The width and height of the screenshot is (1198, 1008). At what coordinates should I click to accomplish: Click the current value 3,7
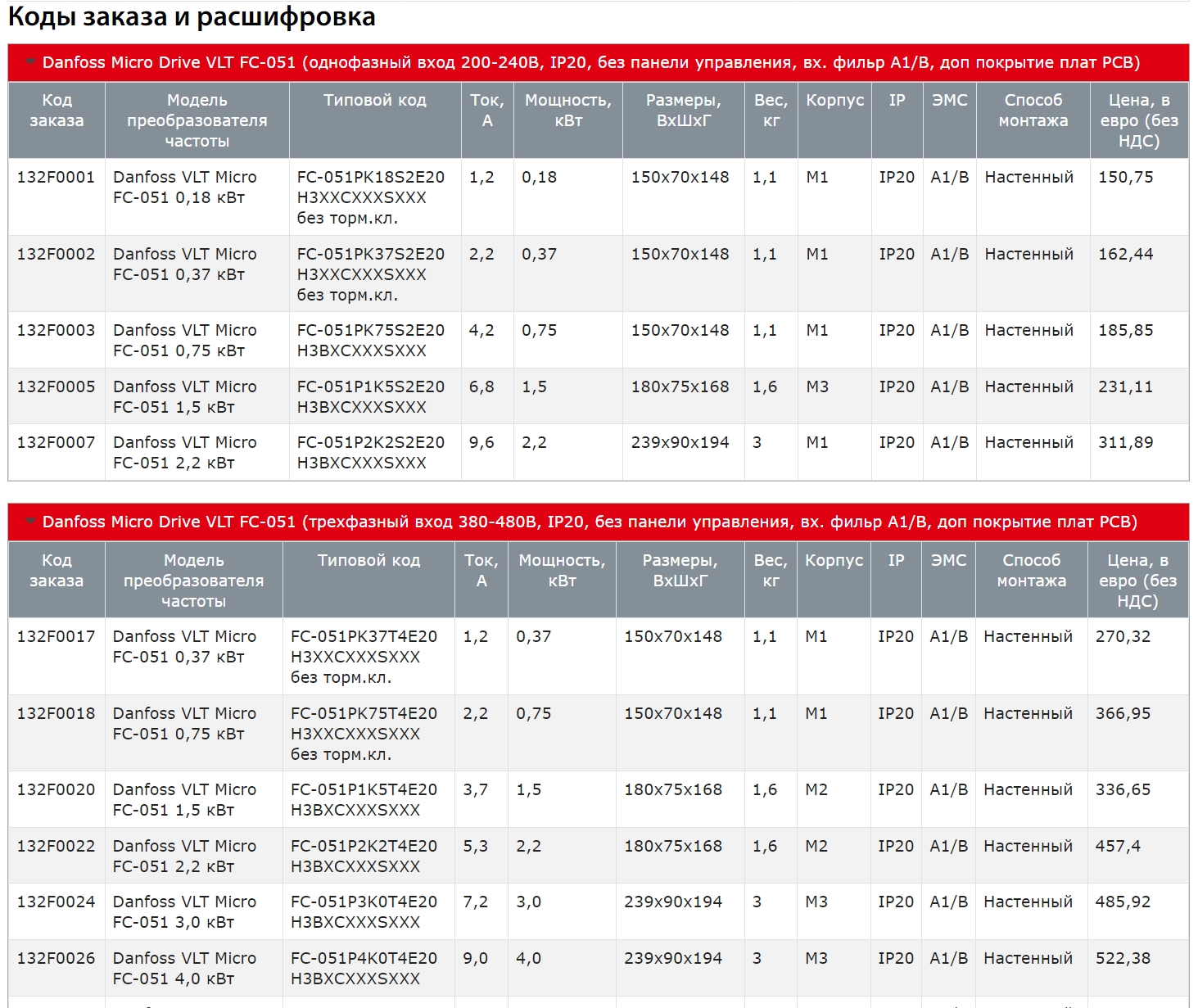click(476, 789)
